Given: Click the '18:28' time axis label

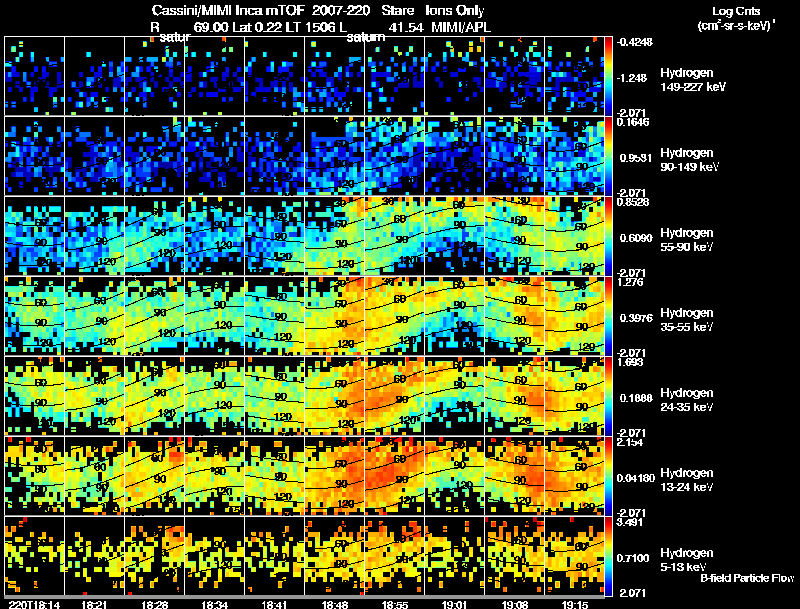Looking at the screenshot, I should point(155,604).
